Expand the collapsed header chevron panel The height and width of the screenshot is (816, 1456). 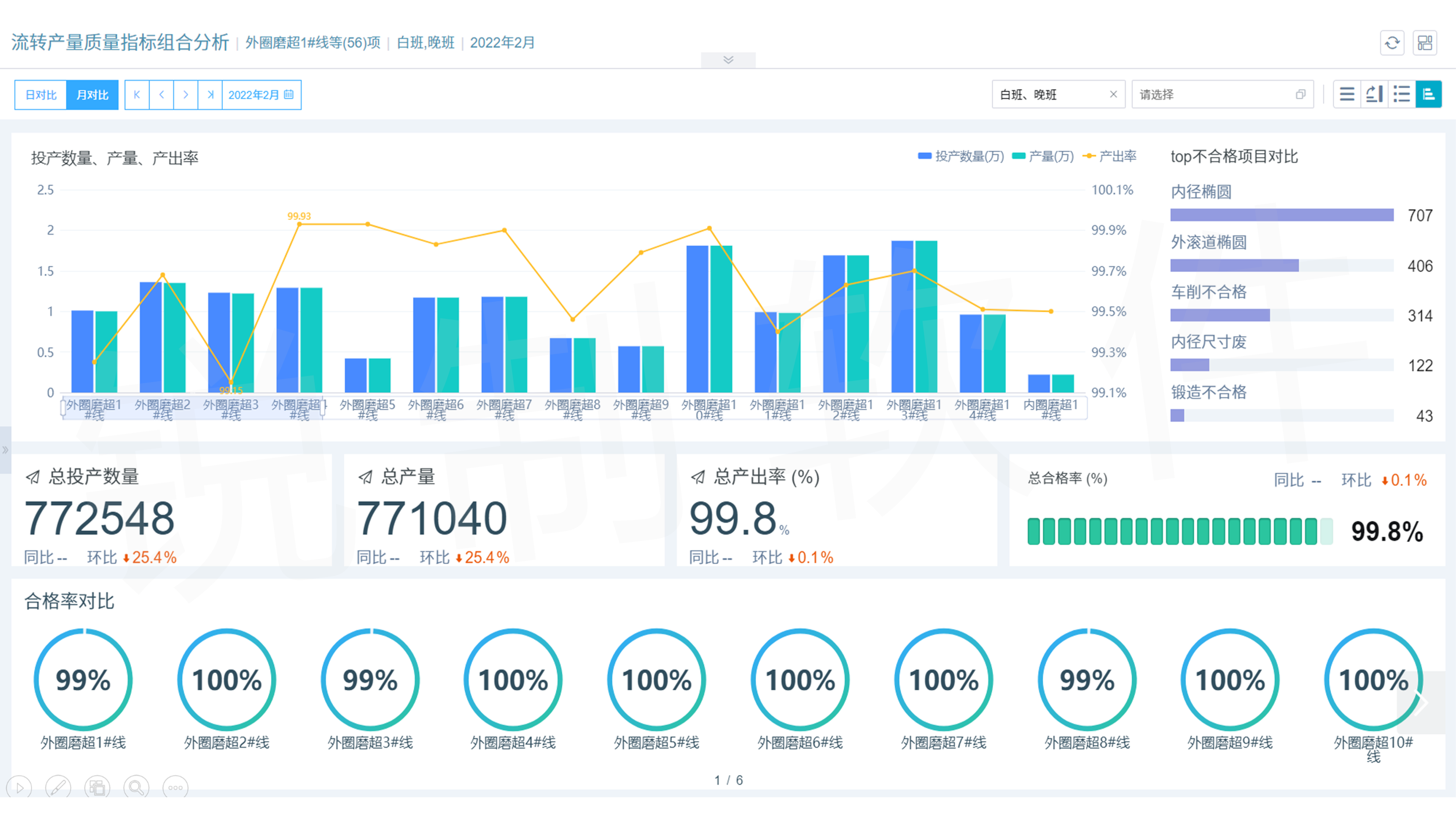point(728,60)
